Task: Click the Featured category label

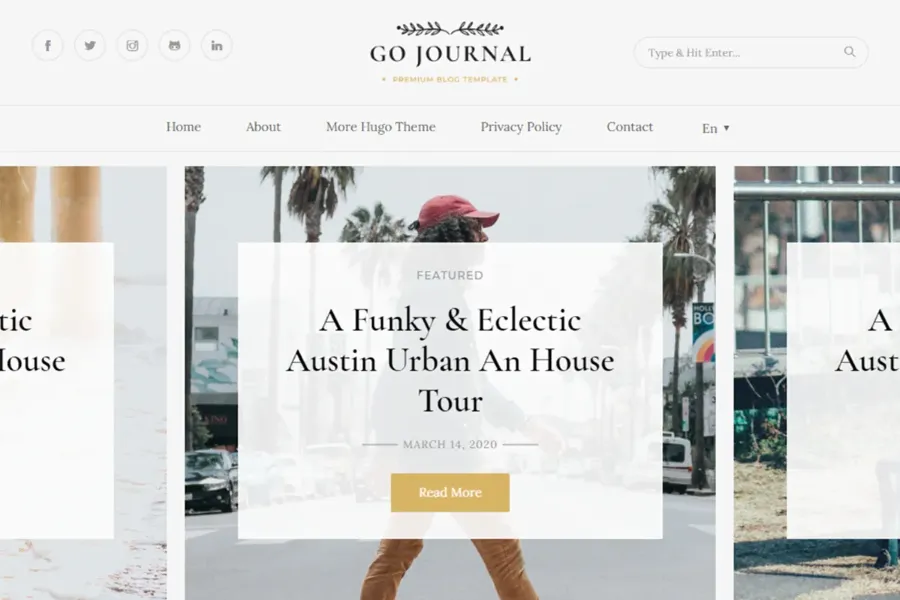Action: tap(450, 275)
